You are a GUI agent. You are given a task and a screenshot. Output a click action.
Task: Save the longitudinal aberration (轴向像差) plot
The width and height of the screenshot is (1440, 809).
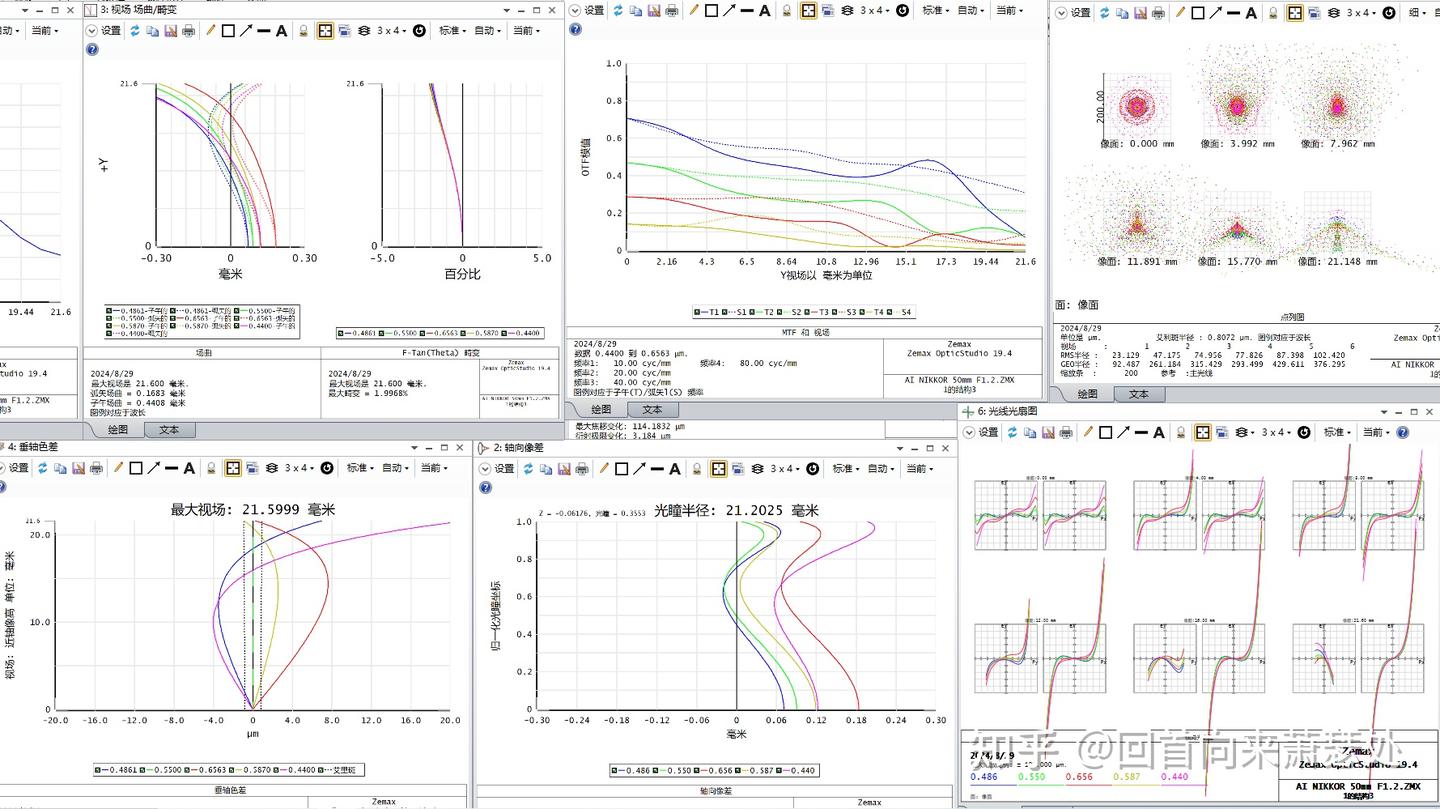[x=563, y=468]
